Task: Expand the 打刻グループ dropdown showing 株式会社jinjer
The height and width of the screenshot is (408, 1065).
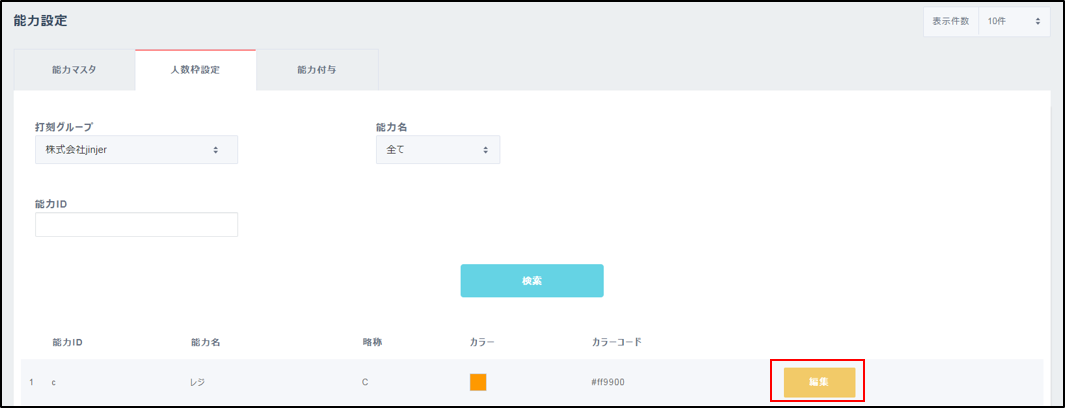Action: click(x=136, y=150)
